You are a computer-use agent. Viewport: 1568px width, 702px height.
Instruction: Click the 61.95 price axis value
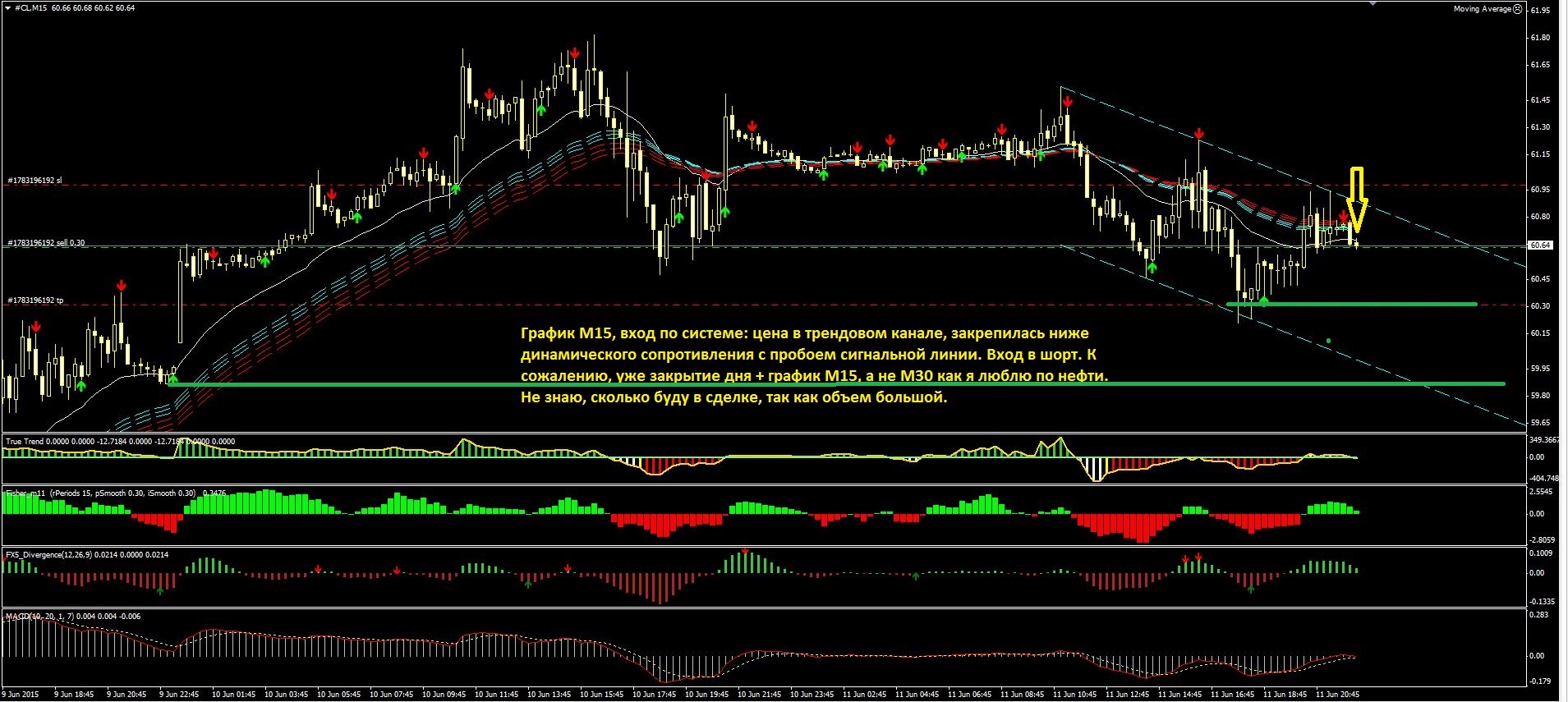pos(1540,11)
